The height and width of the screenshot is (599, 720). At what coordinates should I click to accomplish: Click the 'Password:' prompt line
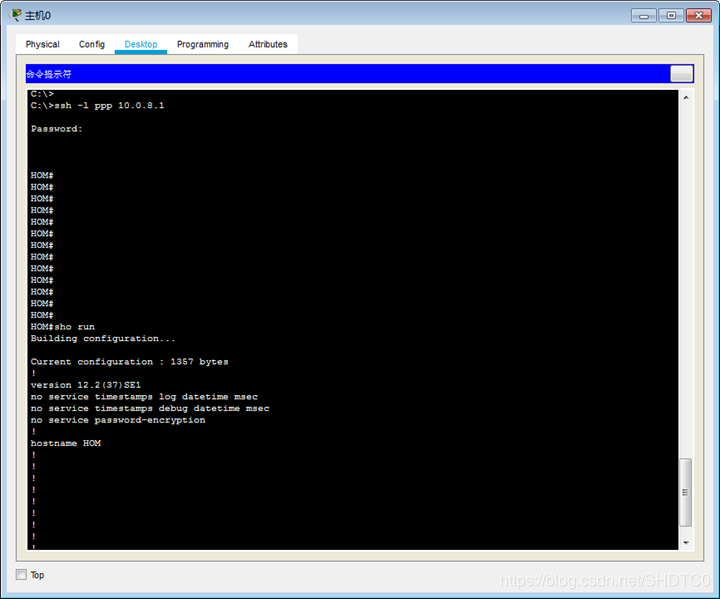click(56, 129)
